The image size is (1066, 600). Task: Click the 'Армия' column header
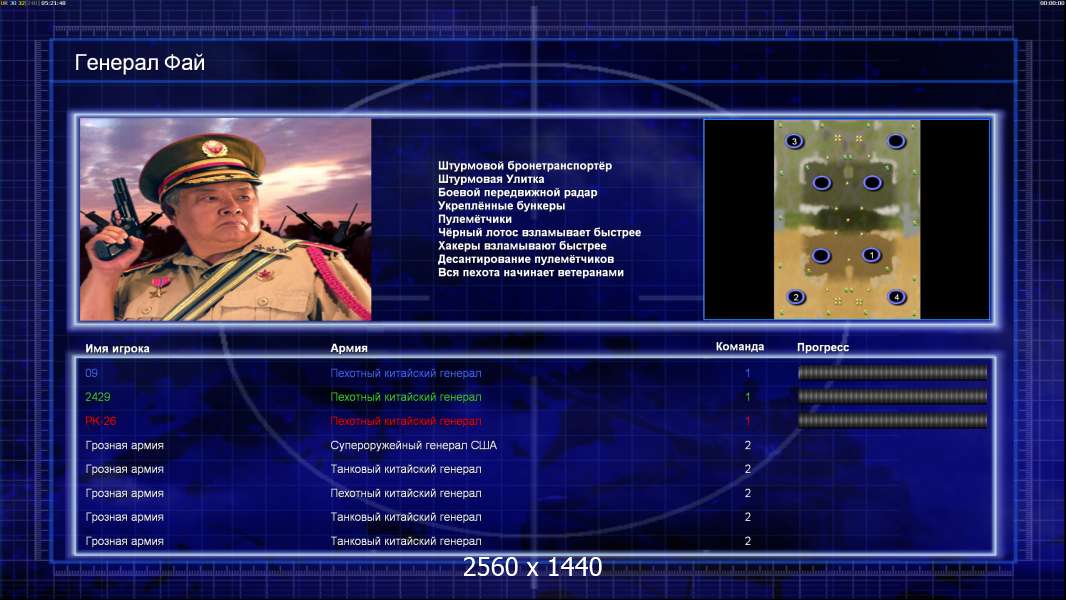pyautogui.click(x=349, y=348)
